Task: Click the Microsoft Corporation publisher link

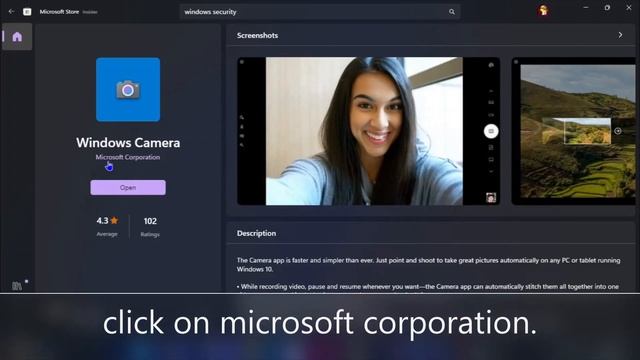Action: pyautogui.click(x=128, y=157)
